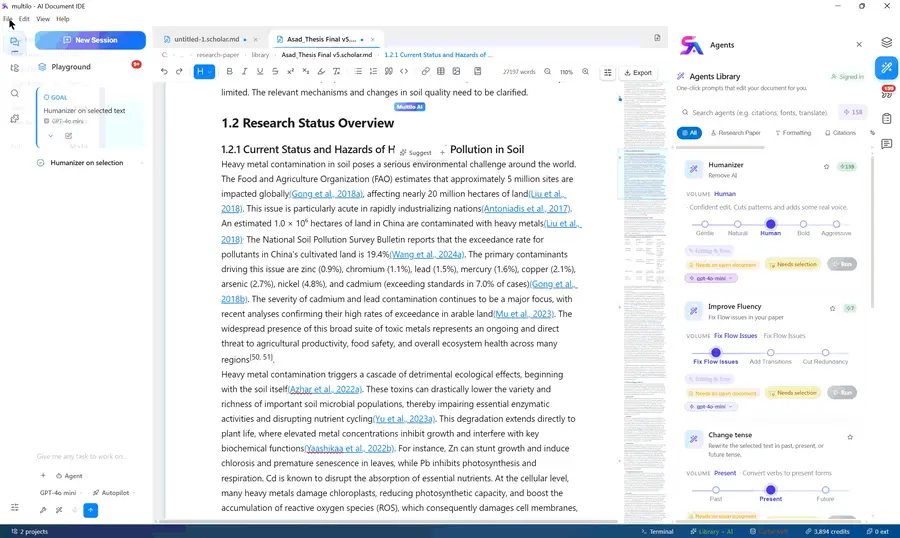Image resolution: width=900 pixels, height=538 pixels.
Task: Open the search icon in left sidebar
Action: (x=15, y=94)
